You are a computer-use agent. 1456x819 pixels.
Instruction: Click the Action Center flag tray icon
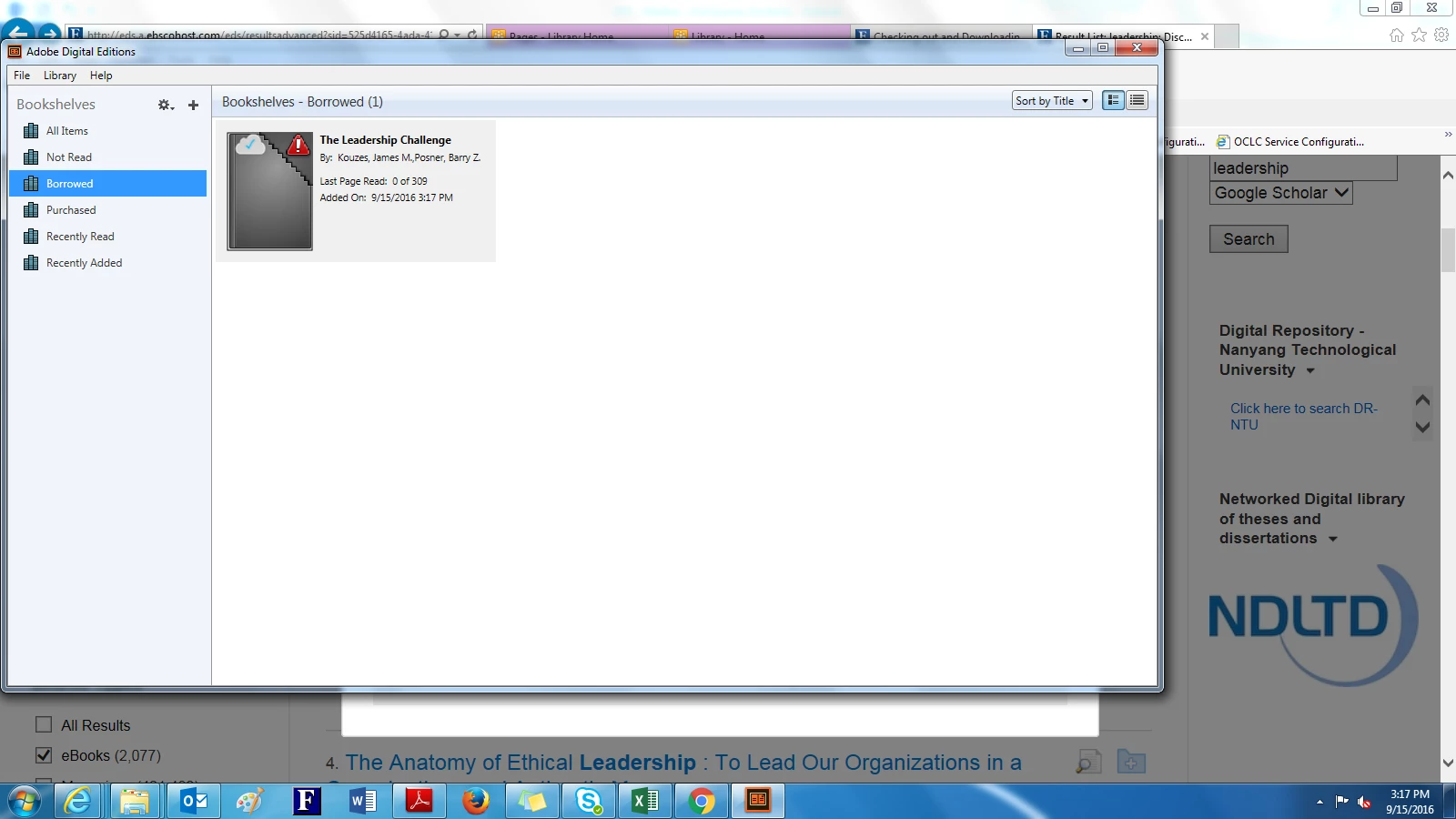[1341, 802]
